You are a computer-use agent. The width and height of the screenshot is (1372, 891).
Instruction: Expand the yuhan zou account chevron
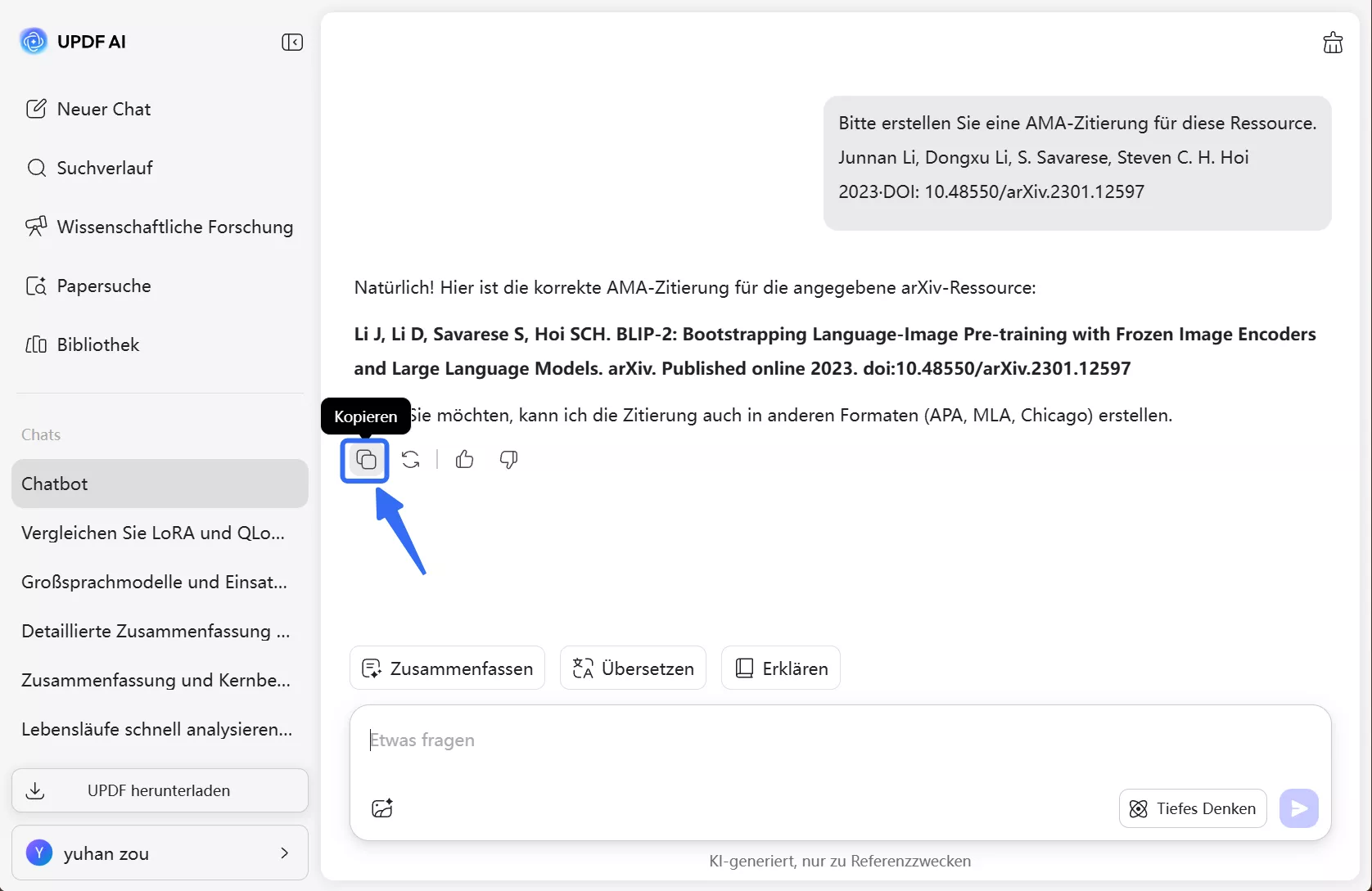click(284, 853)
